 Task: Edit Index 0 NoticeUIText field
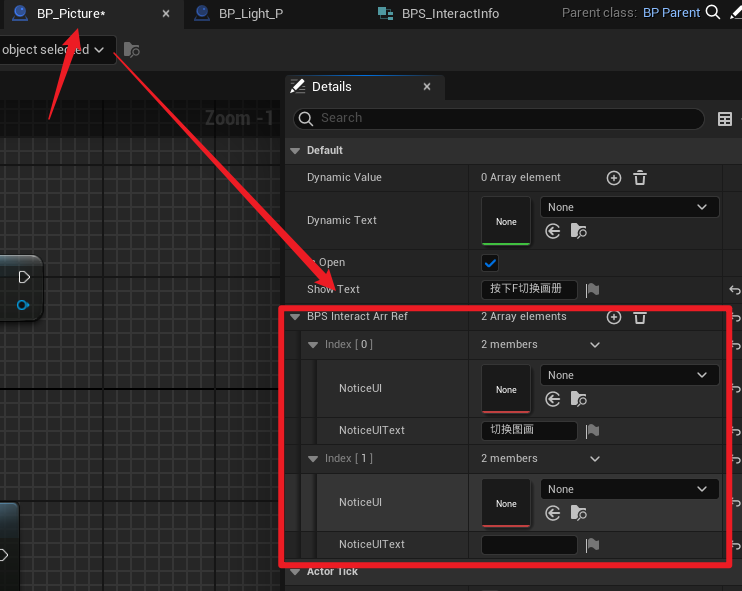[x=529, y=431]
